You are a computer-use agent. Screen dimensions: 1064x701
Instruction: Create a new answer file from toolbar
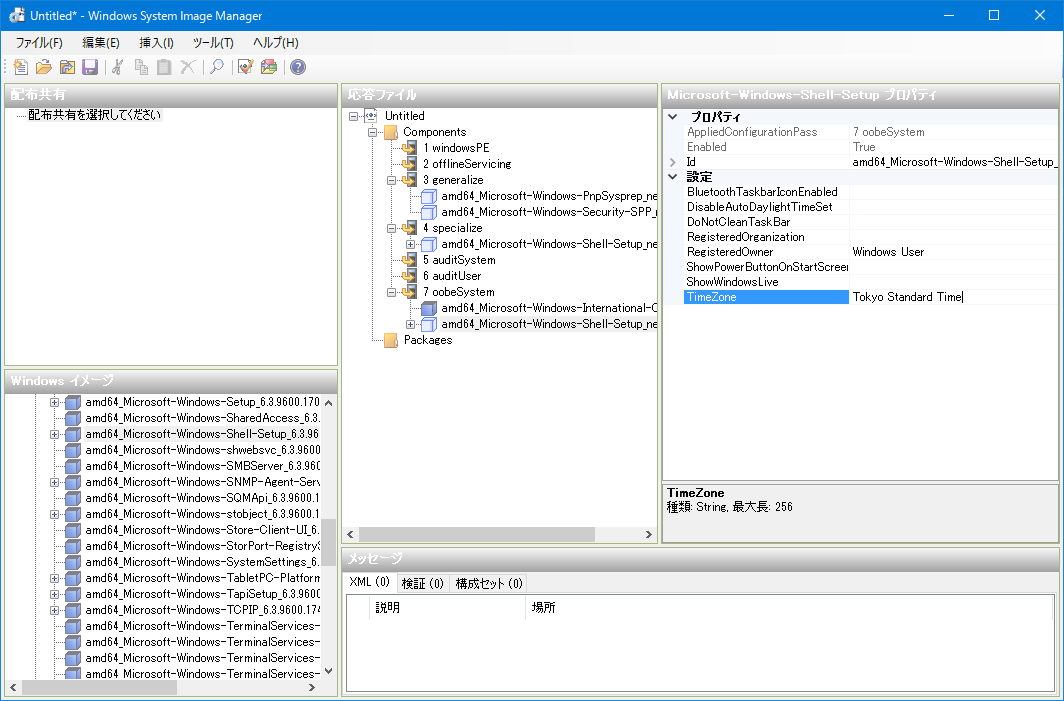[20, 67]
